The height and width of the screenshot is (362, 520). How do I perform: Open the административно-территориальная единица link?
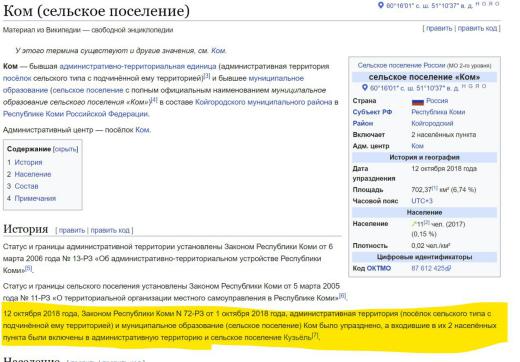(x=138, y=66)
